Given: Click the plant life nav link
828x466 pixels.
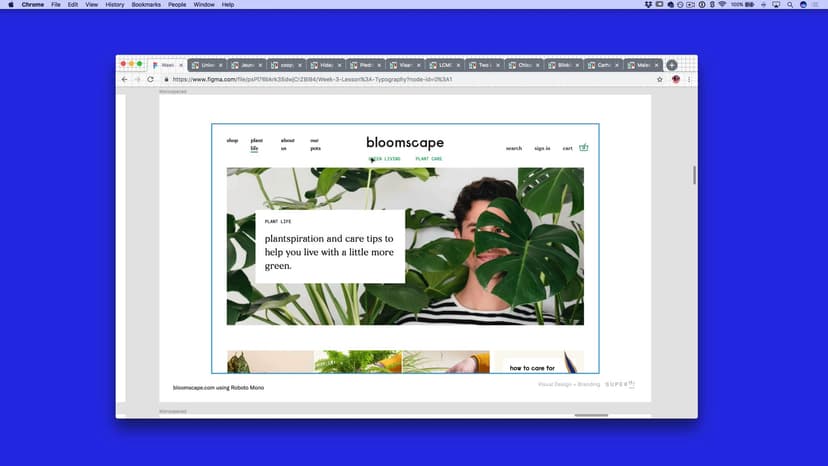Looking at the screenshot, I should pyautogui.click(x=257, y=144).
